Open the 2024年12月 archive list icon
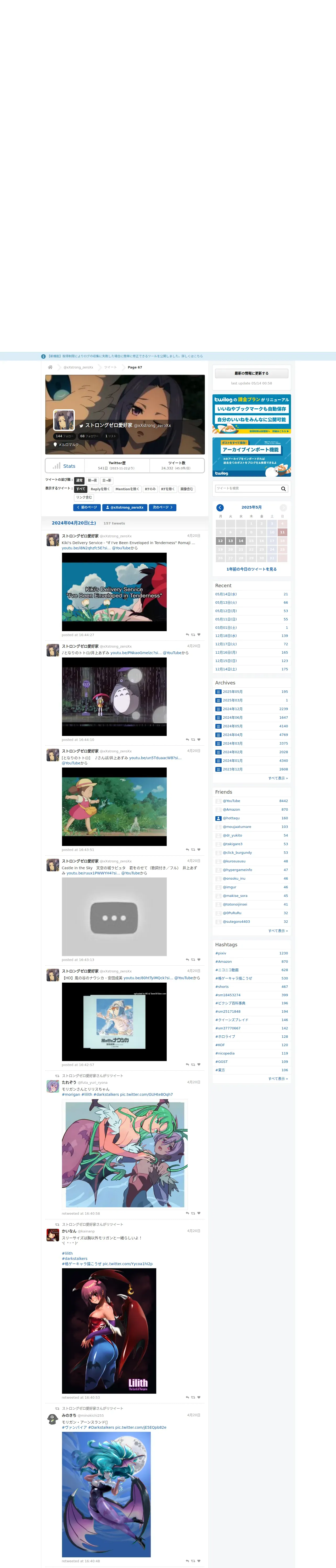 (218, 709)
